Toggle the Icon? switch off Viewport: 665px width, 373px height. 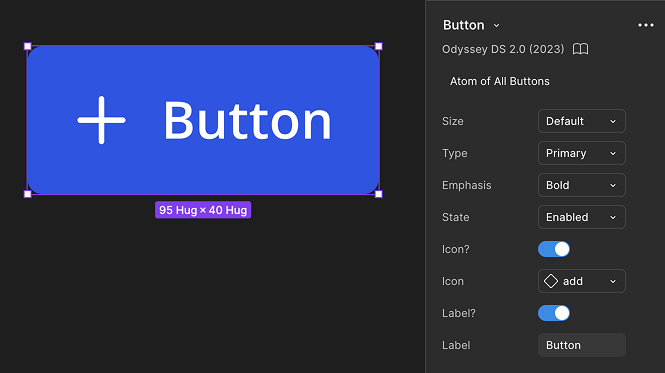coord(554,249)
